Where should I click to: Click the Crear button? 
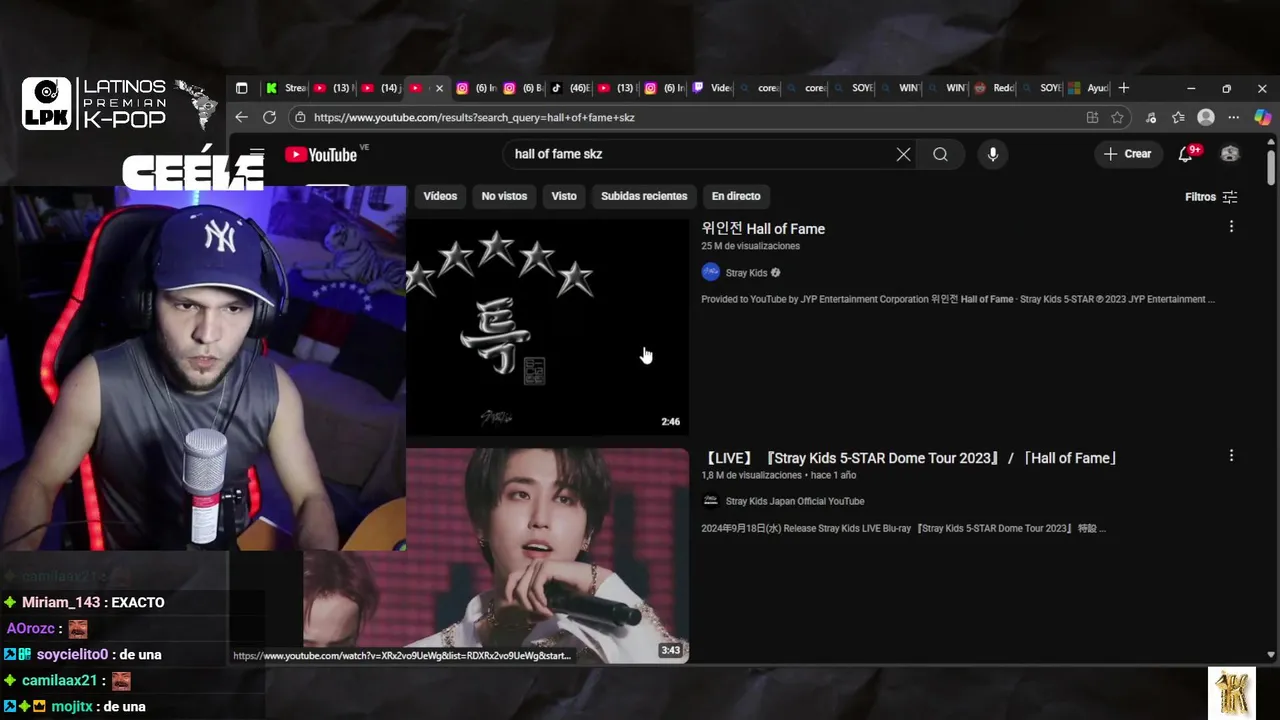tap(1127, 154)
